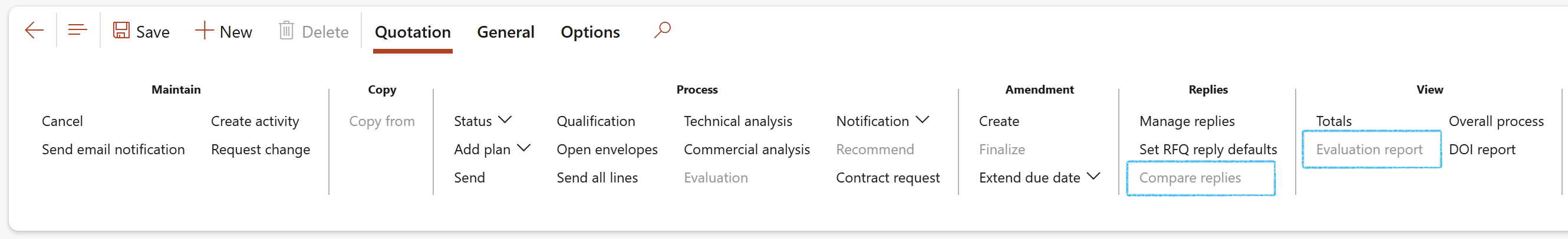
Task: Click the New plus icon
Action: [x=204, y=31]
